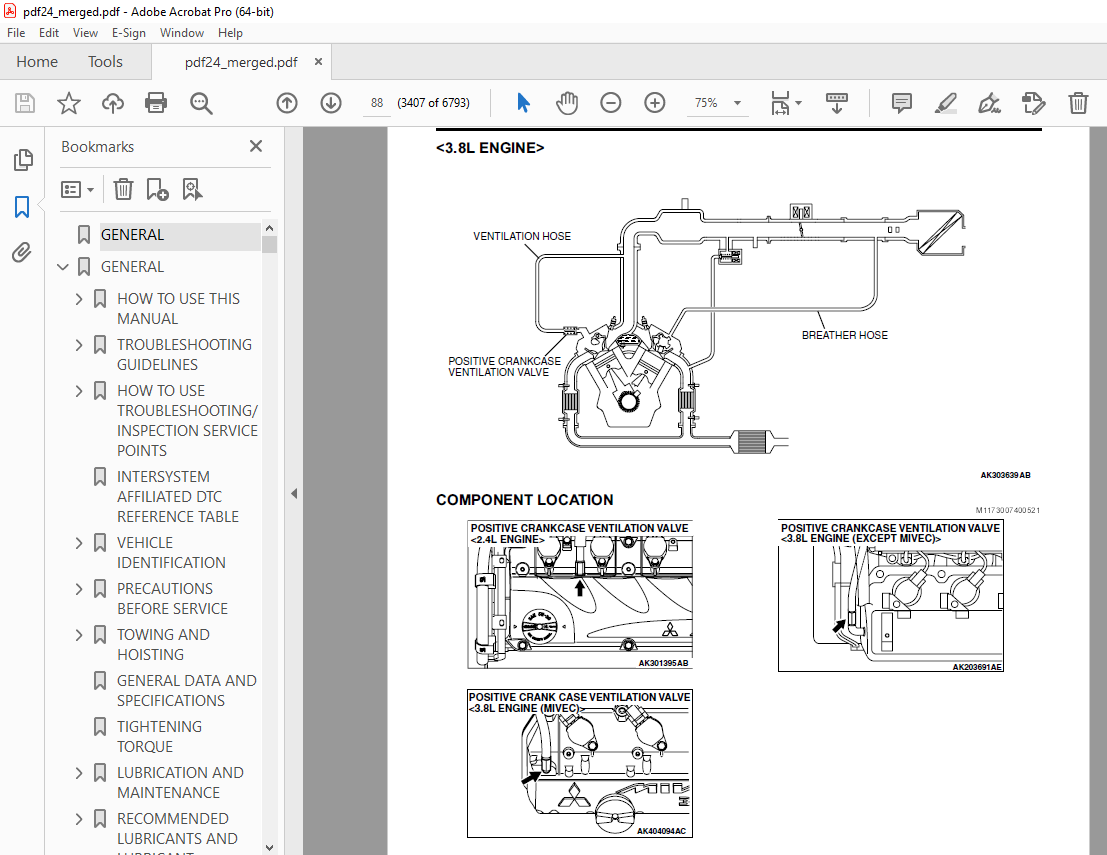Go to previous page arrow
Image resolution: width=1107 pixels, height=855 pixels.
[x=287, y=103]
